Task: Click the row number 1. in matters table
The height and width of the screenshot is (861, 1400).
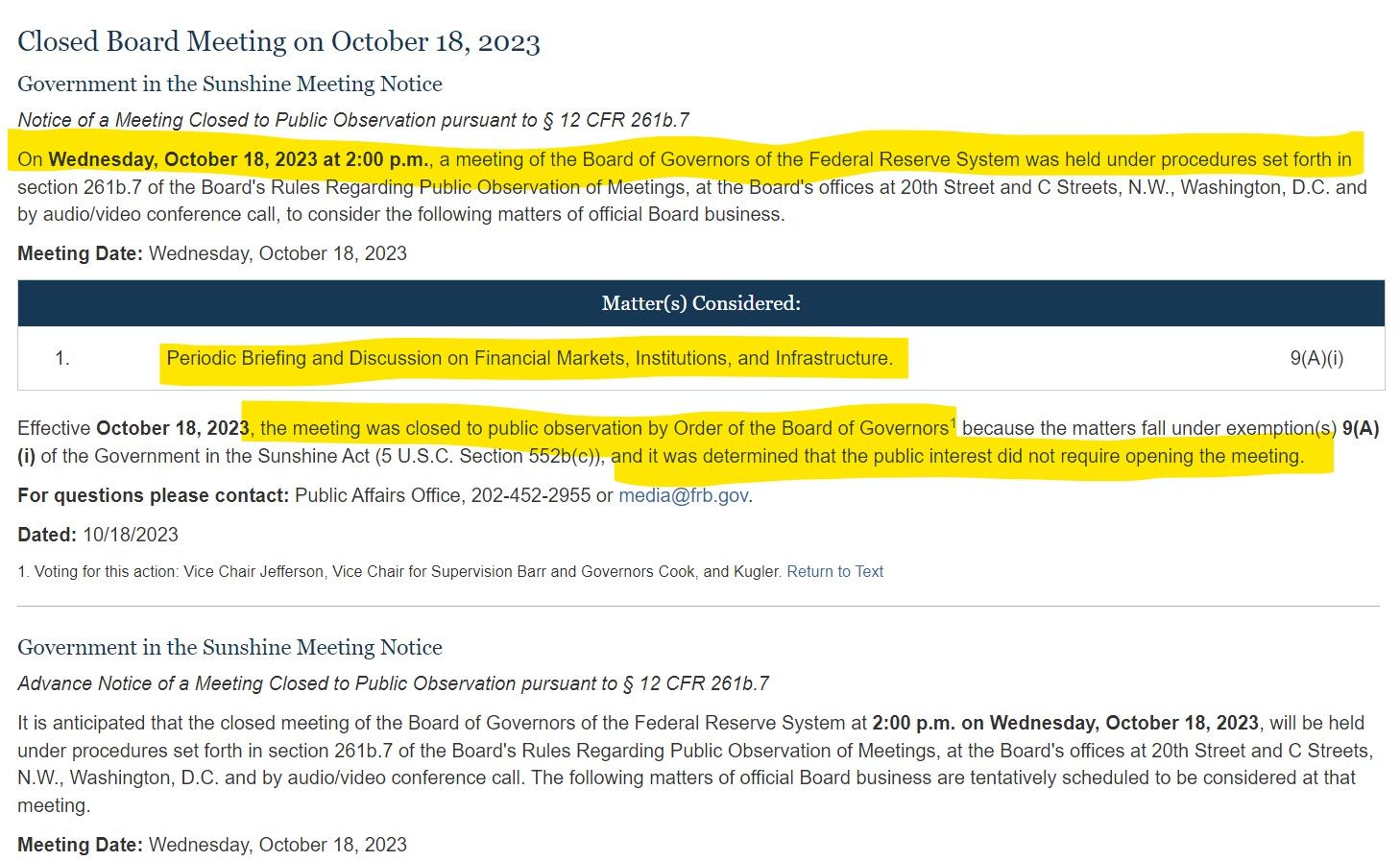Action: pyautogui.click(x=62, y=358)
